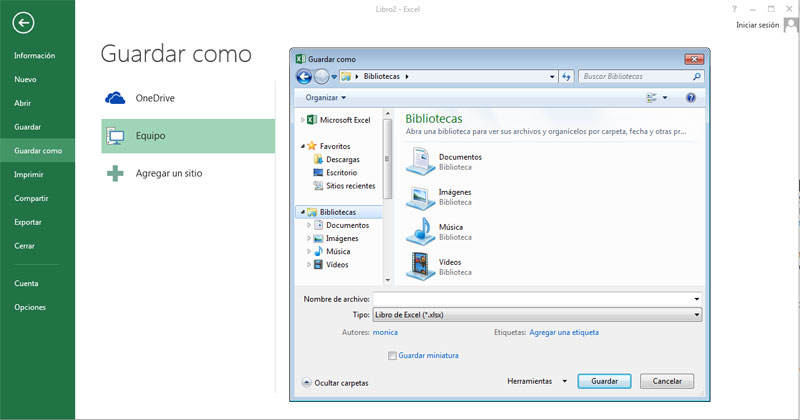Click the monica author link
Screen dimensions: 800x420
coord(385,332)
